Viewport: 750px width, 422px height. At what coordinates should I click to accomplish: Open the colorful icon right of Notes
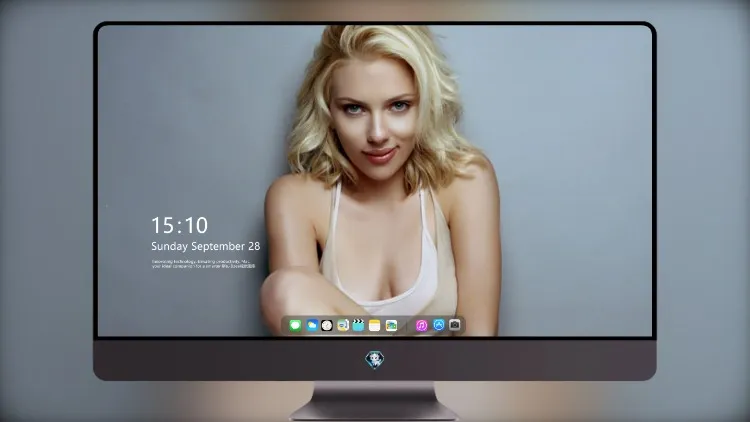(391, 325)
